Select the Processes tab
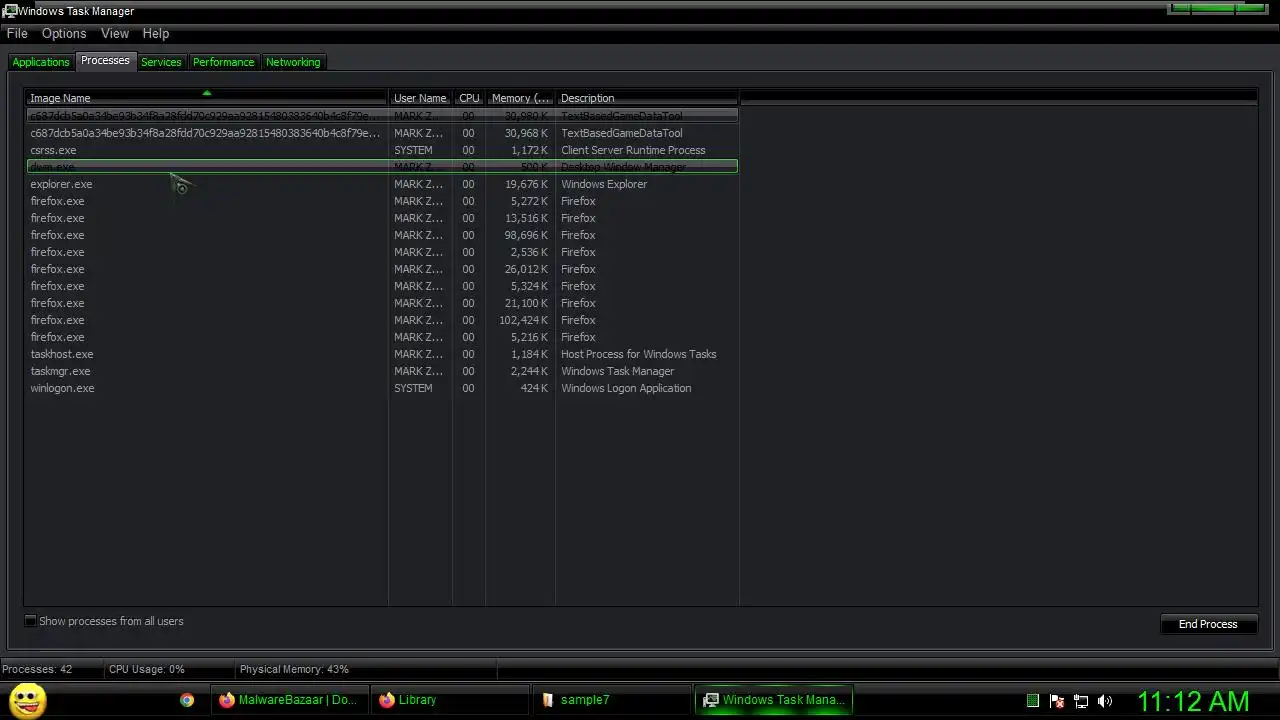This screenshot has height=720, width=1280. (105, 61)
